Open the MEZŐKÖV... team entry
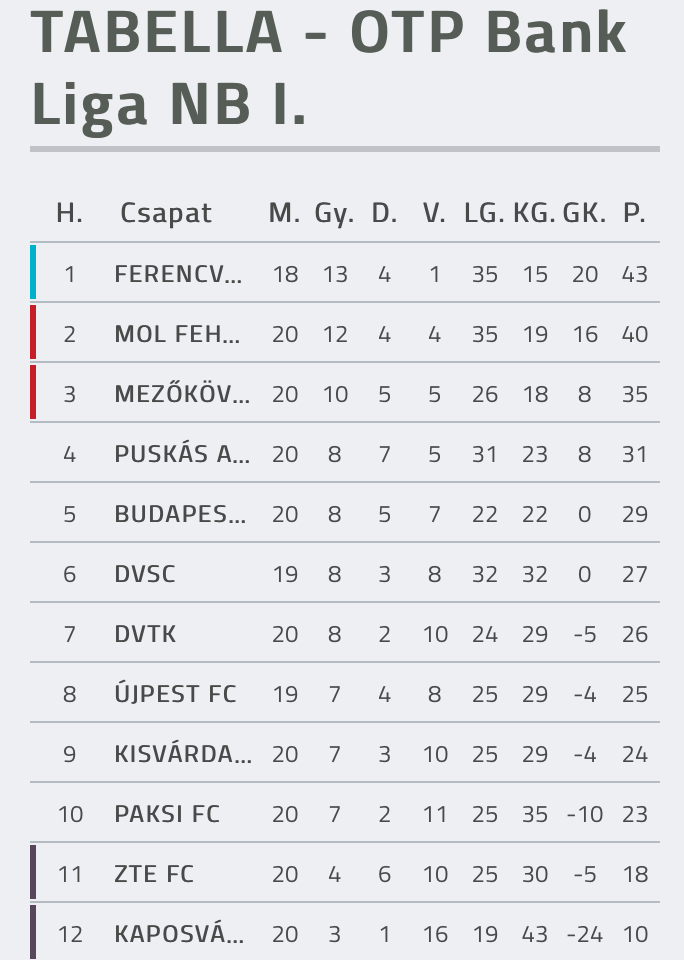684x960 pixels. [x=182, y=393]
